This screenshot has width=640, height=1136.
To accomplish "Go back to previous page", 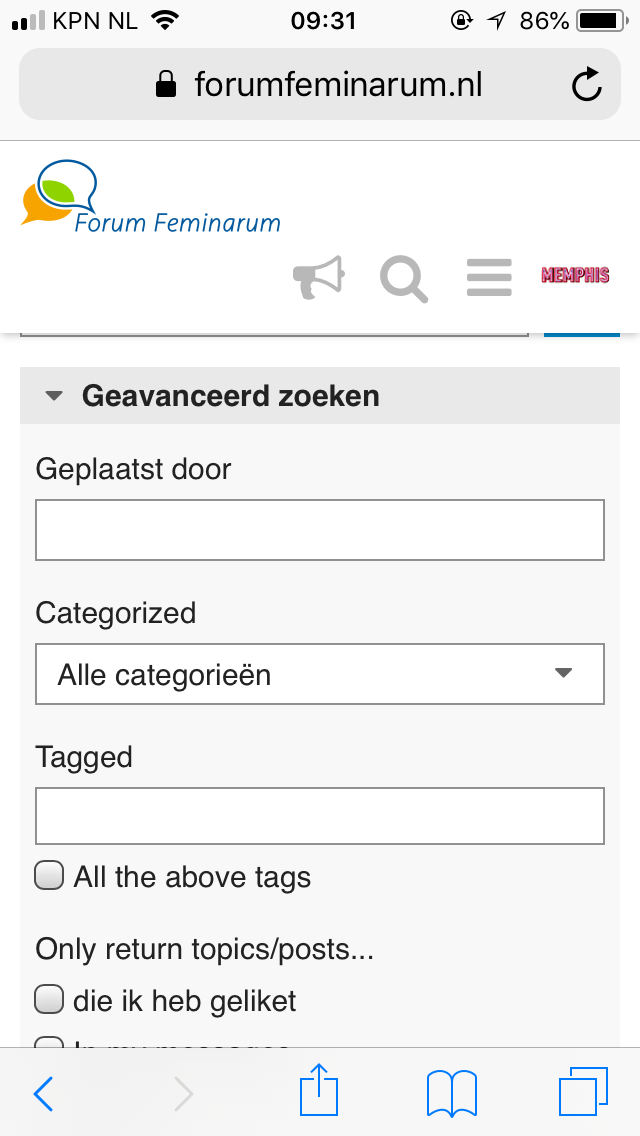I will pyautogui.click(x=43, y=1093).
